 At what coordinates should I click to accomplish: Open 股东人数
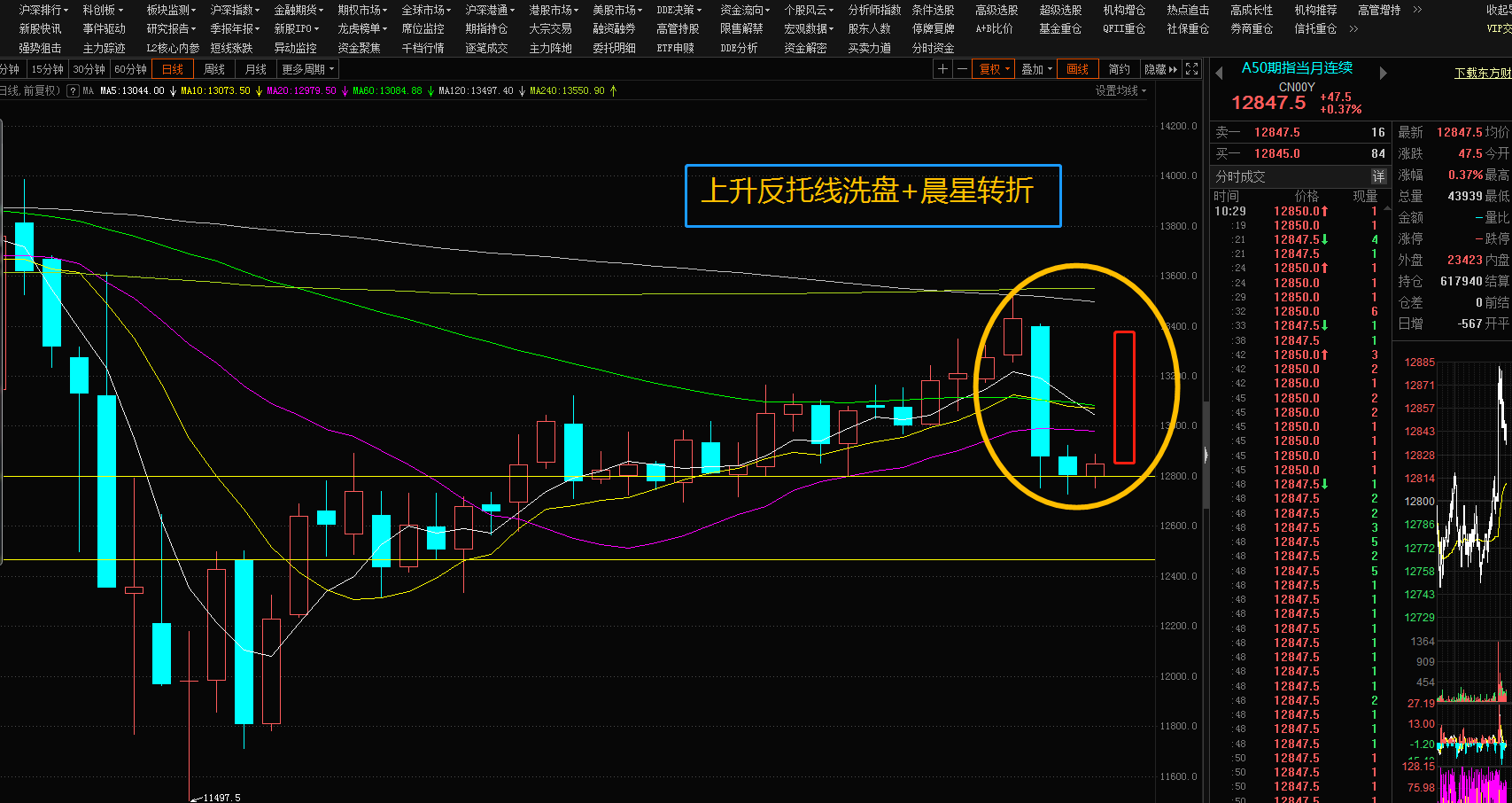point(869,29)
